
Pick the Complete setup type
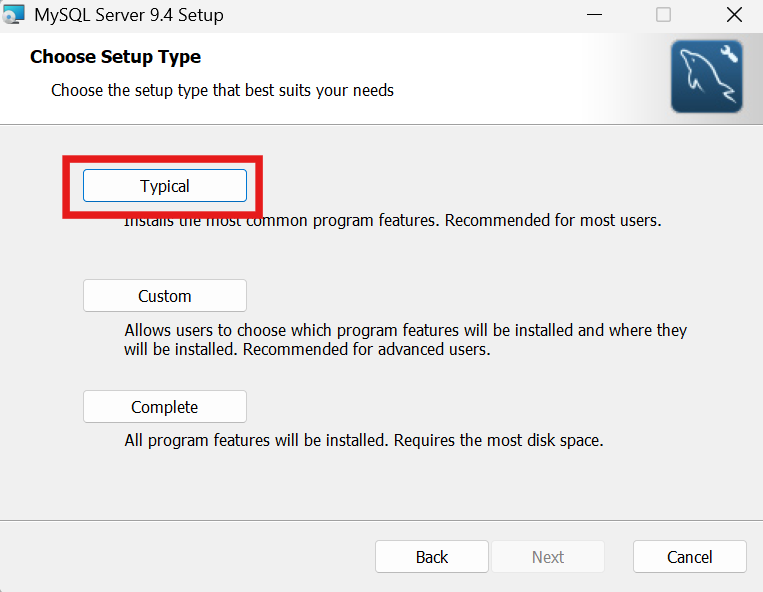[x=165, y=407]
